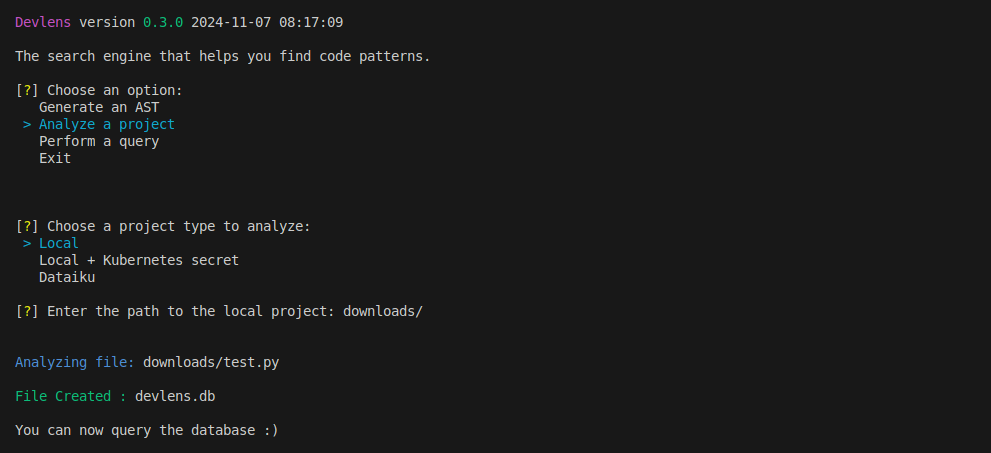
Task: Click the downloads/ path input text
Action: (x=383, y=311)
